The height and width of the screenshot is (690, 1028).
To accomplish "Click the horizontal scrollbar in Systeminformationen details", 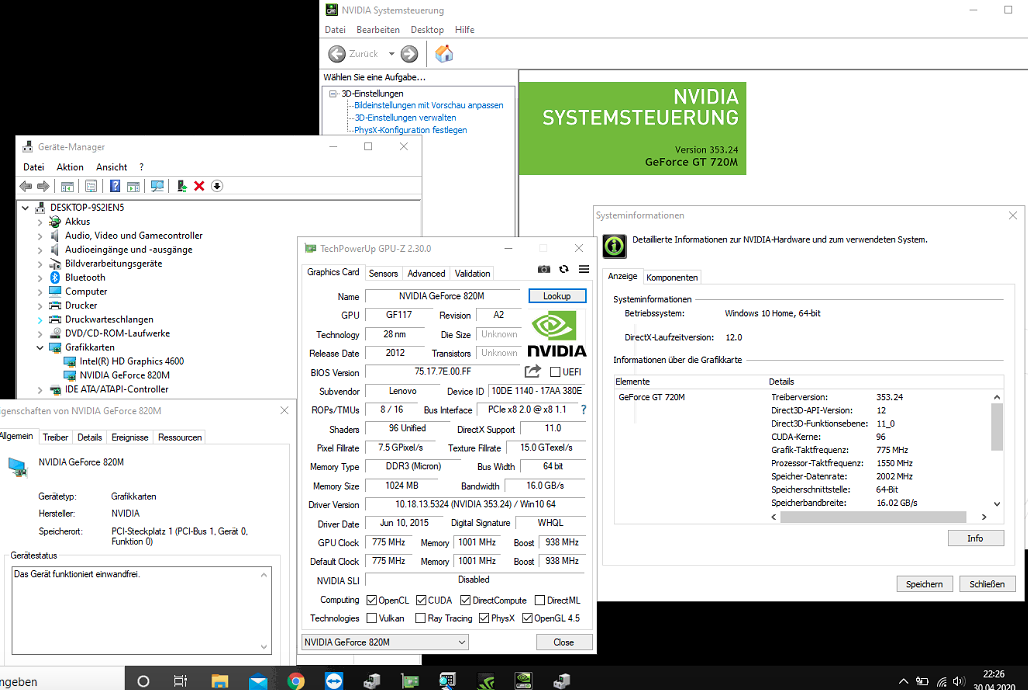I will click(873, 517).
